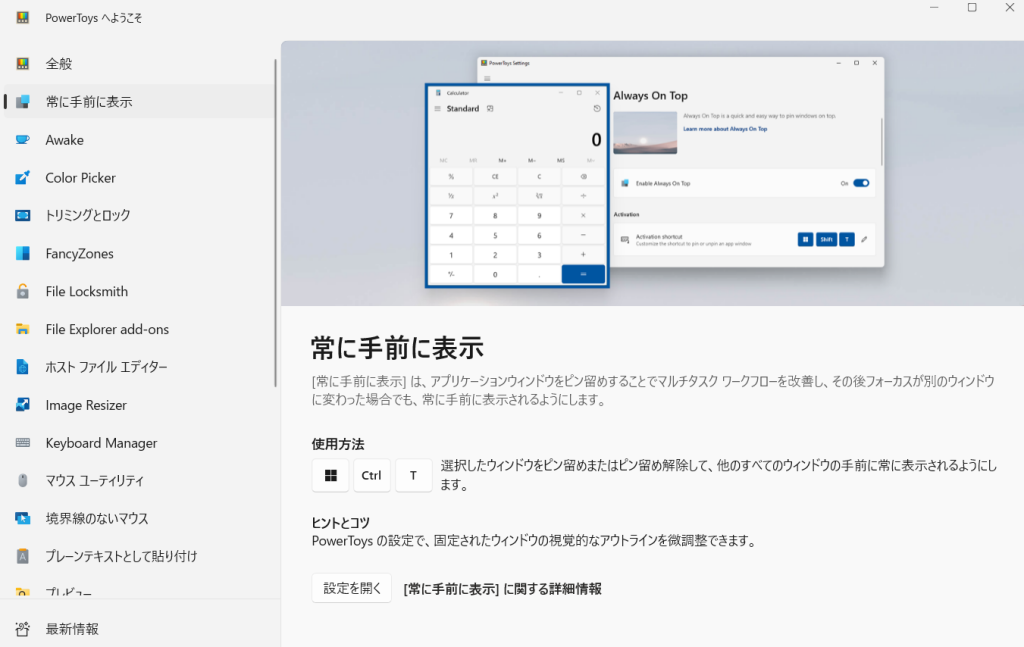This screenshot has height=647, width=1024.
Task: Click the Color Picker eyedropper icon
Action: [23, 178]
